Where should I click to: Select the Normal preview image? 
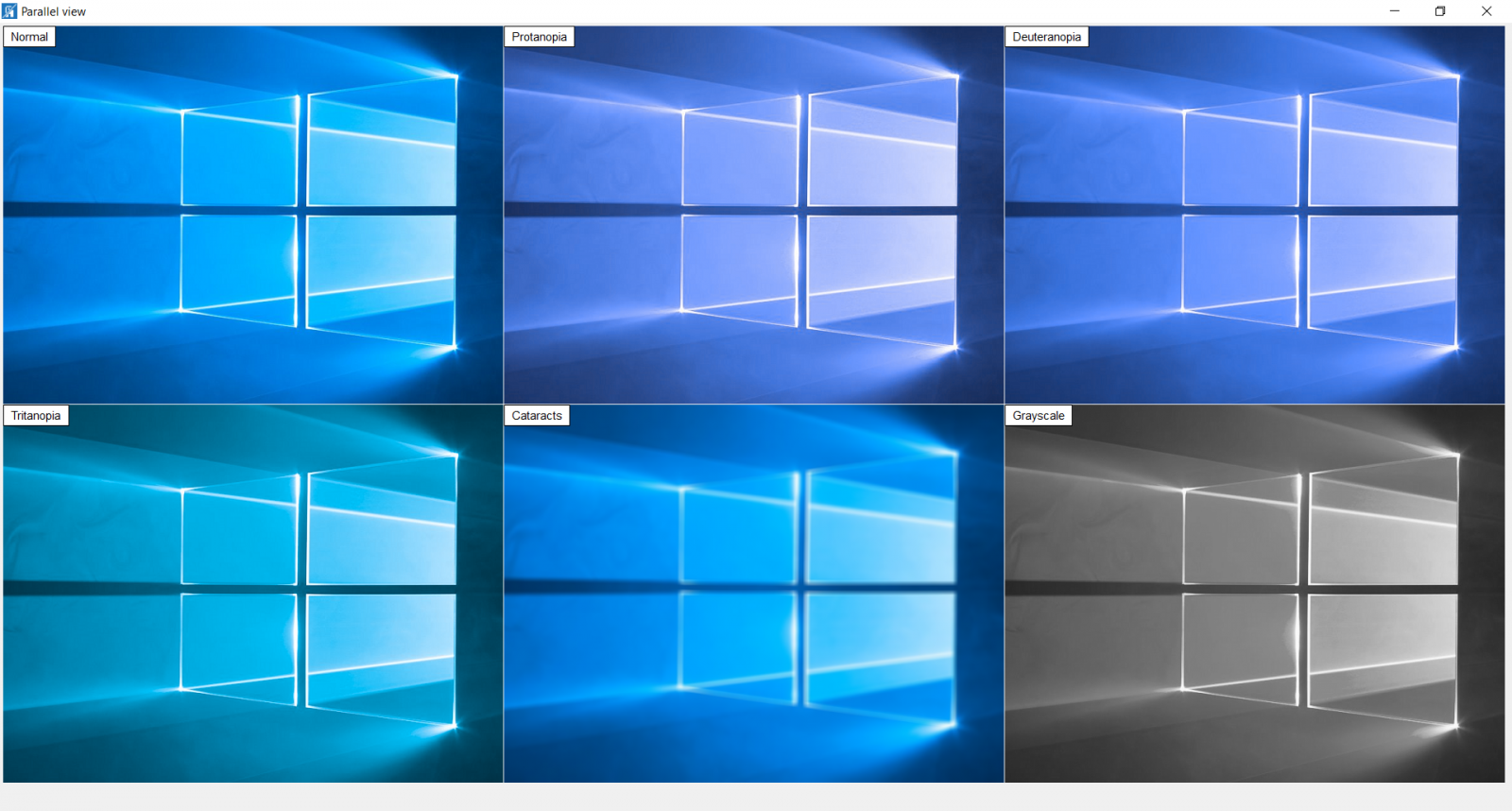point(253,215)
